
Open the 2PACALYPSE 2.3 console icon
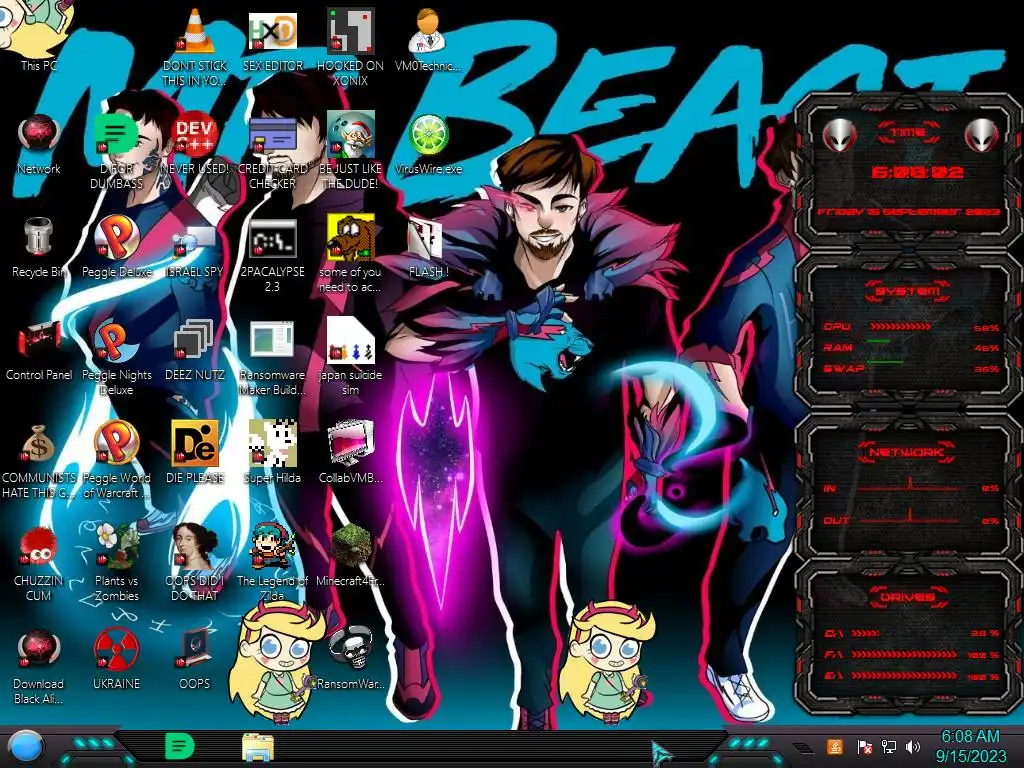point(273,238)
